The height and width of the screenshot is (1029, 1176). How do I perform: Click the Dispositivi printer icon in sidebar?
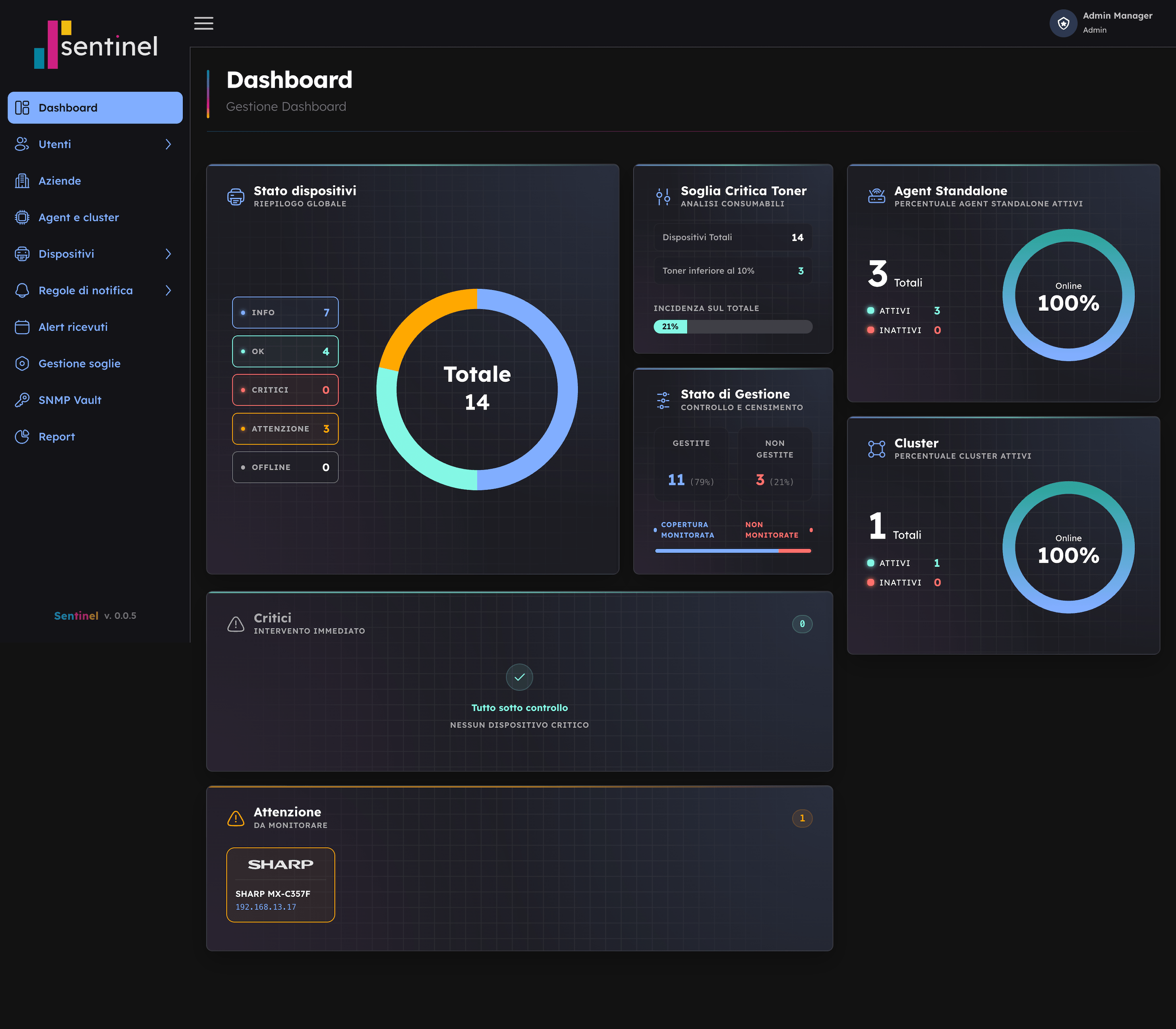pos(22,254)
